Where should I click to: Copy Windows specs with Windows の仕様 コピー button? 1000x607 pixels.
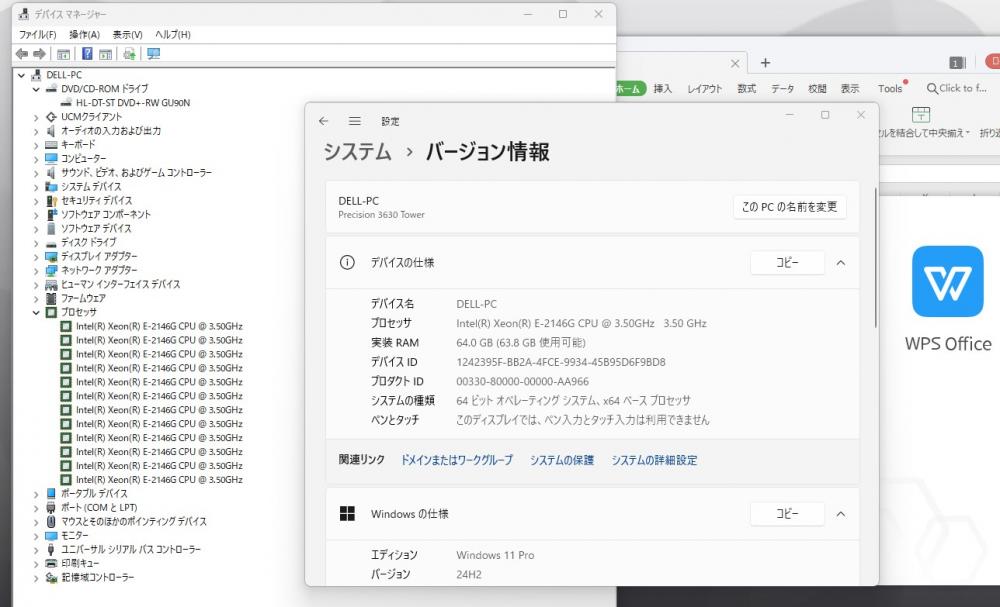click(788, 514)
